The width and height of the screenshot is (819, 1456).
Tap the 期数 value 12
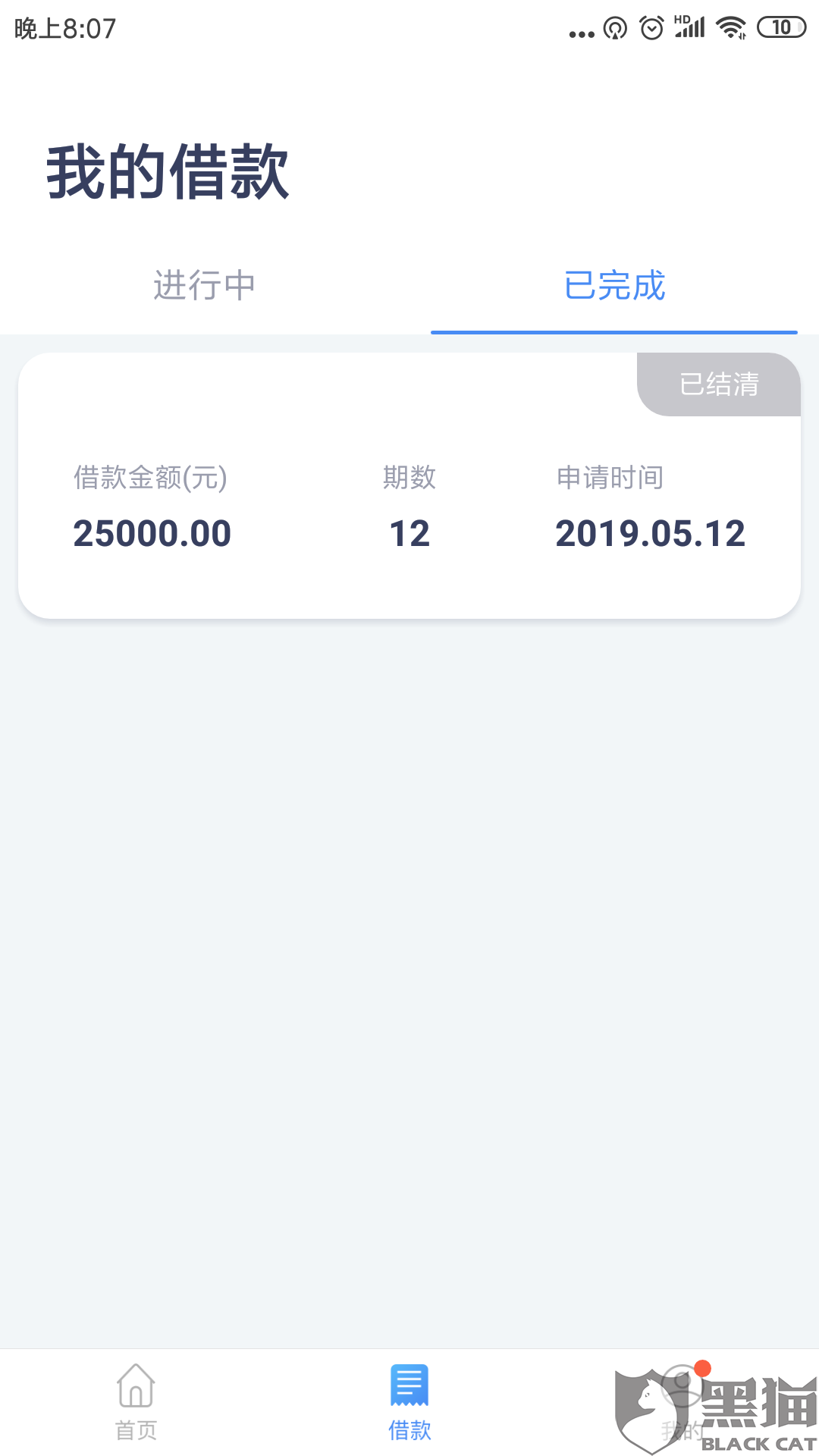pos(409,533)
